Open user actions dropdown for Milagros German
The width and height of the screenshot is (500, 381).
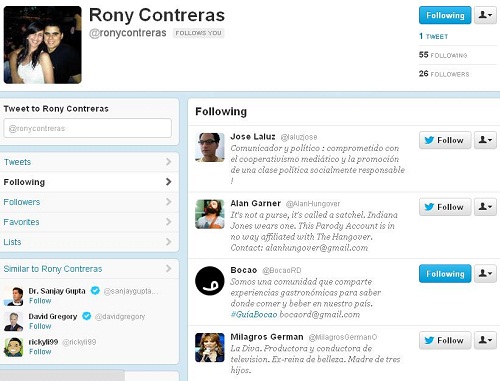pyautogui.click(x=485, y=340)
